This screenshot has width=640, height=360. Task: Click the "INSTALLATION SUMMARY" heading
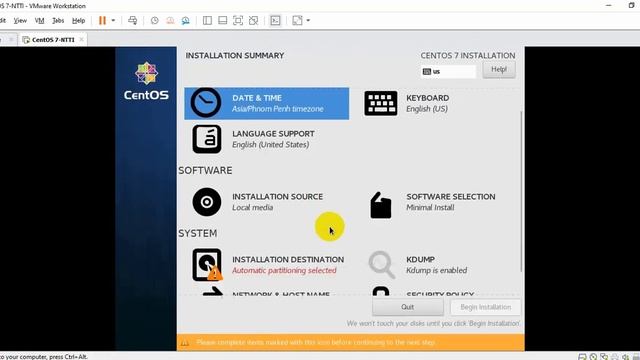click(x=235, y=56)
